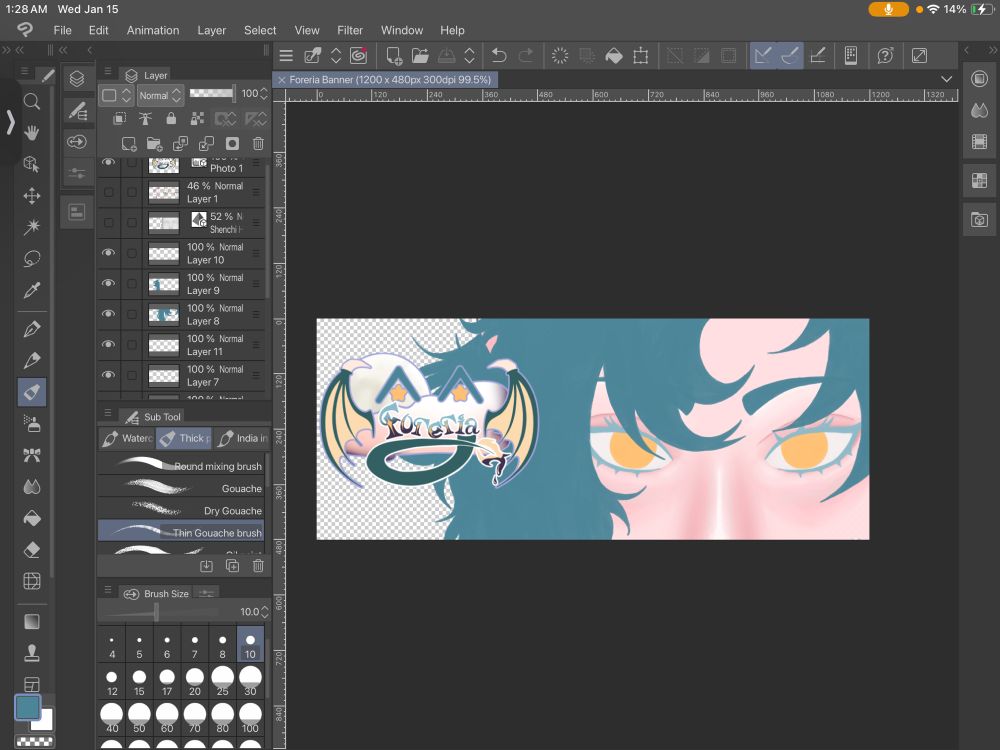
Task: Close the Foreria Banner canvas tab
Action: [281, 80]
